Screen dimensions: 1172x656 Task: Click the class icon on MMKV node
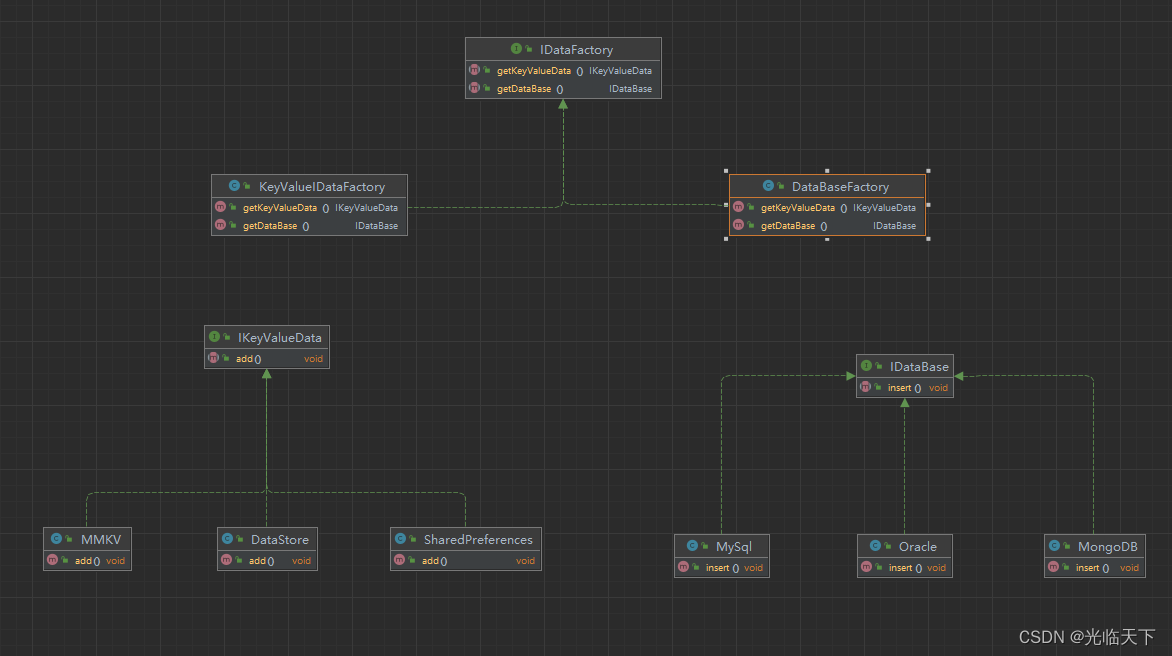click(x=56, y=539)
